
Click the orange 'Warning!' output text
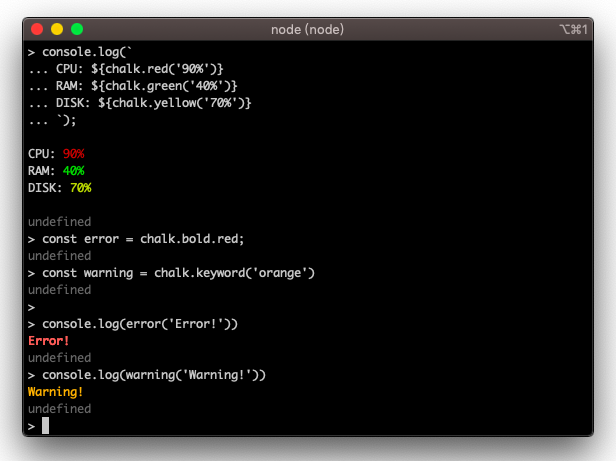56,392
